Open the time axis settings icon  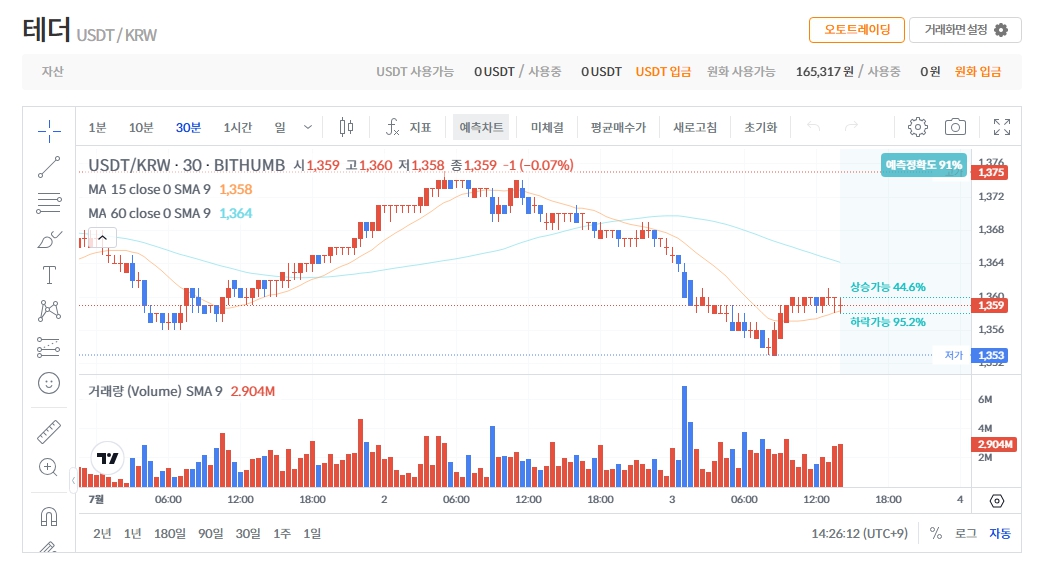click(997, 501)
